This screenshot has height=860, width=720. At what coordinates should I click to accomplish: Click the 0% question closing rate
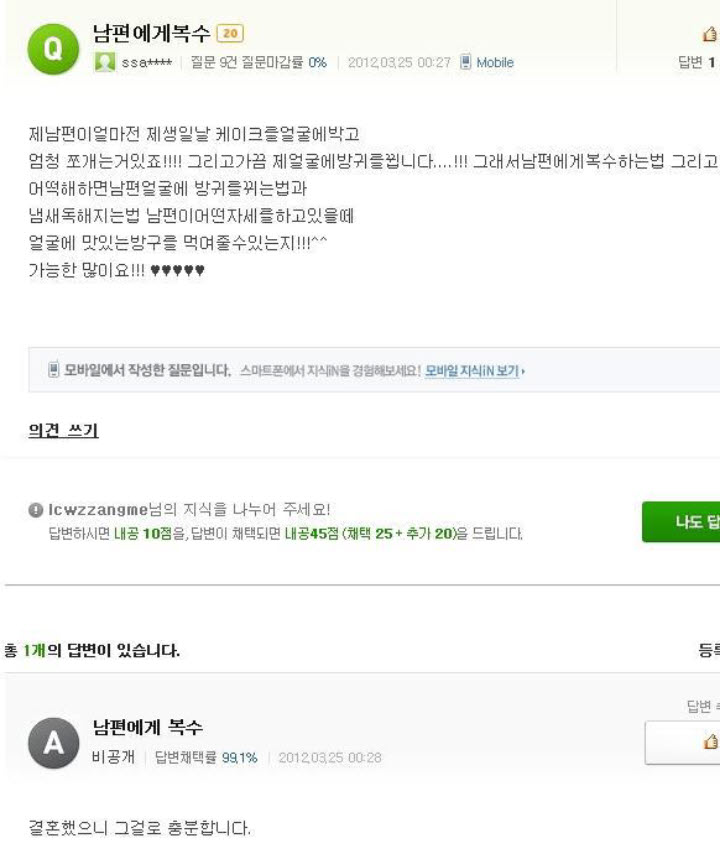pyautogui.click(x=318, y=62)
